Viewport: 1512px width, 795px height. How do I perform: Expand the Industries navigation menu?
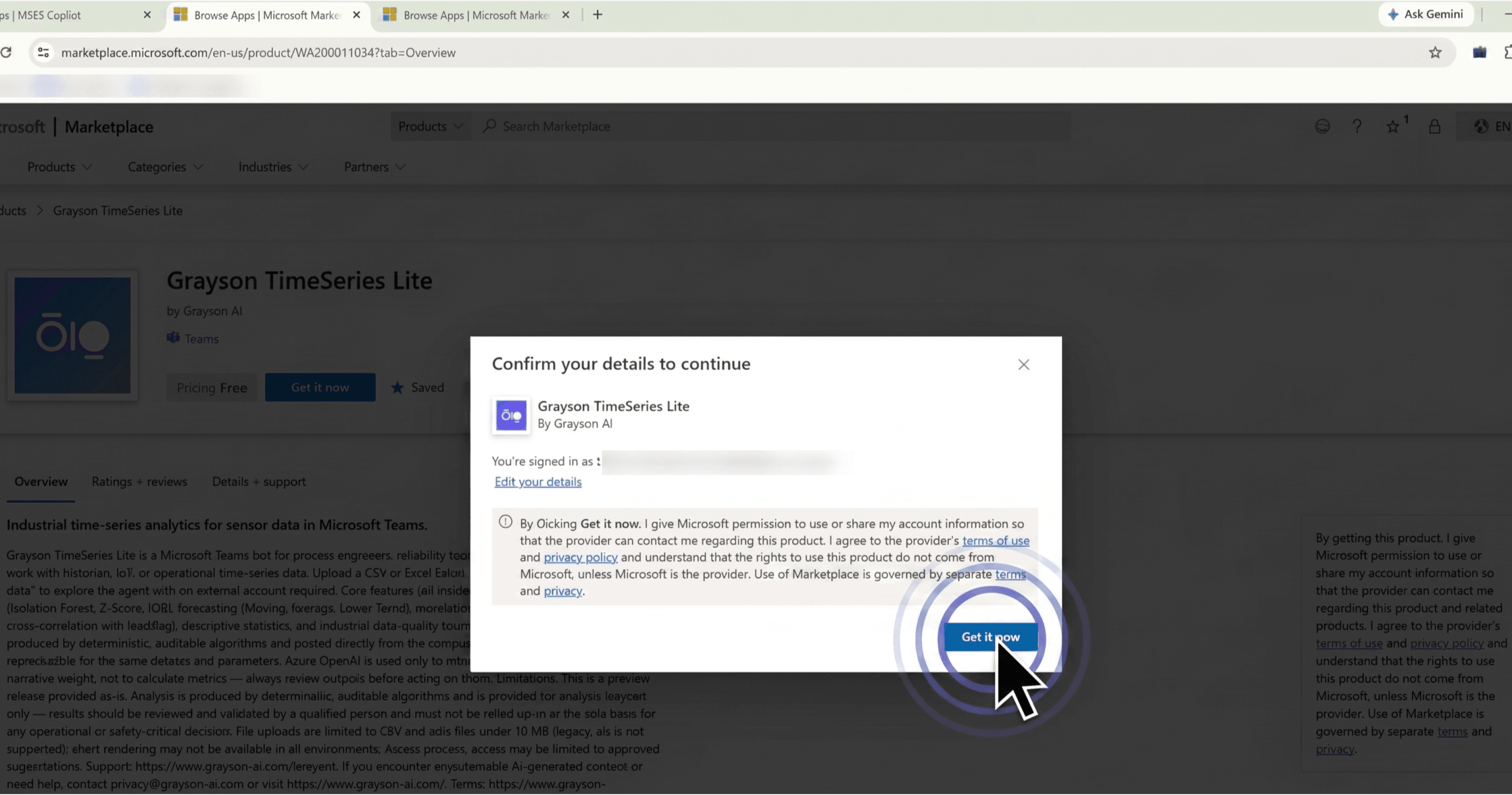273,167
